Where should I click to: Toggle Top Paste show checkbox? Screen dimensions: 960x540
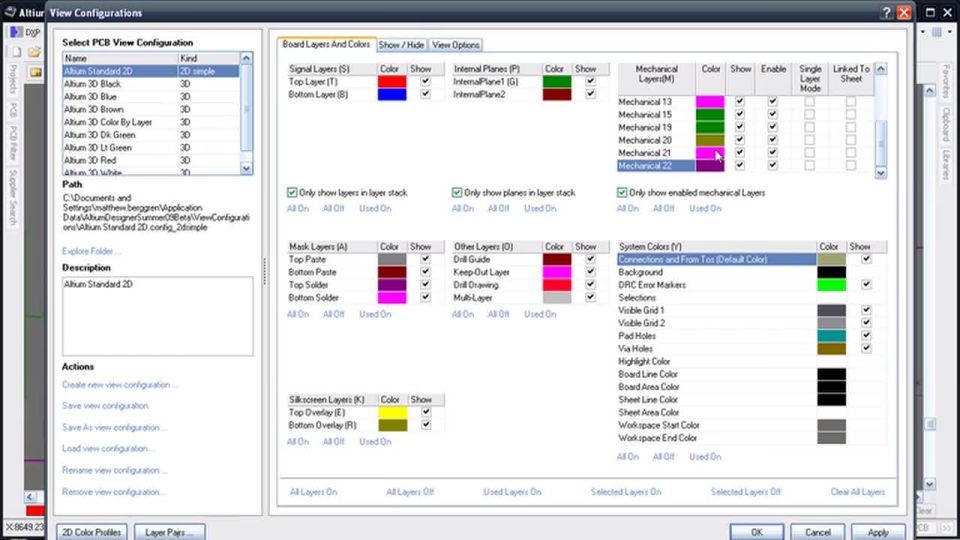coord(426,258)
